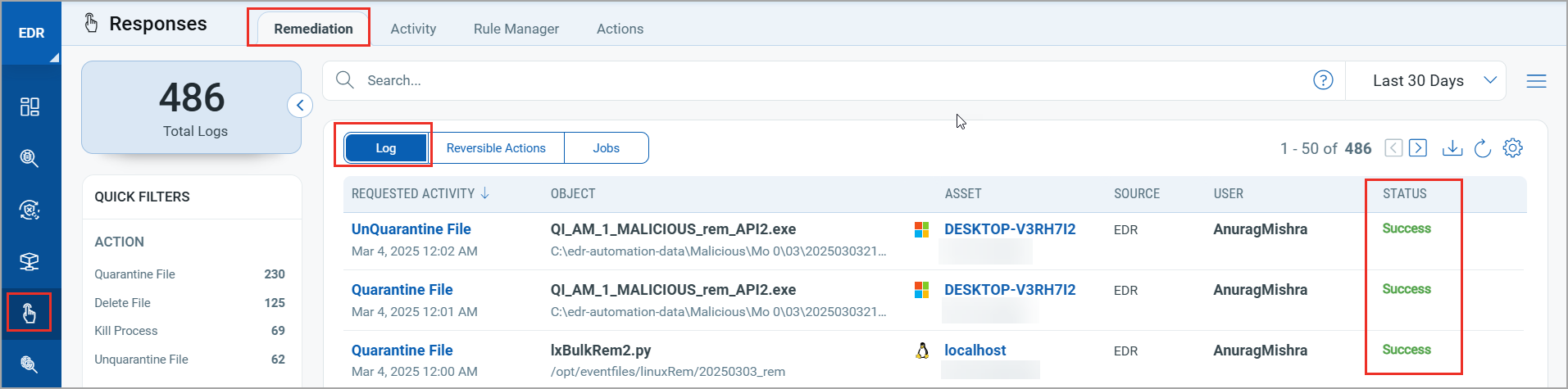The width and height of the screenshot is (1568, 389).
Task: Open the search help question icon
Action: pos(1323,80)
